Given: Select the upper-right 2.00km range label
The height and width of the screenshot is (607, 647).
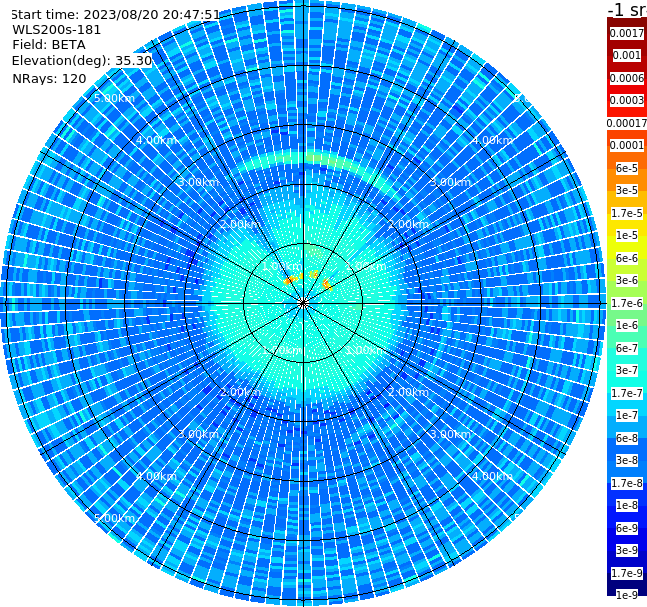Looking at the screenshot, I should pyautogui.click(x=408, y=224).
